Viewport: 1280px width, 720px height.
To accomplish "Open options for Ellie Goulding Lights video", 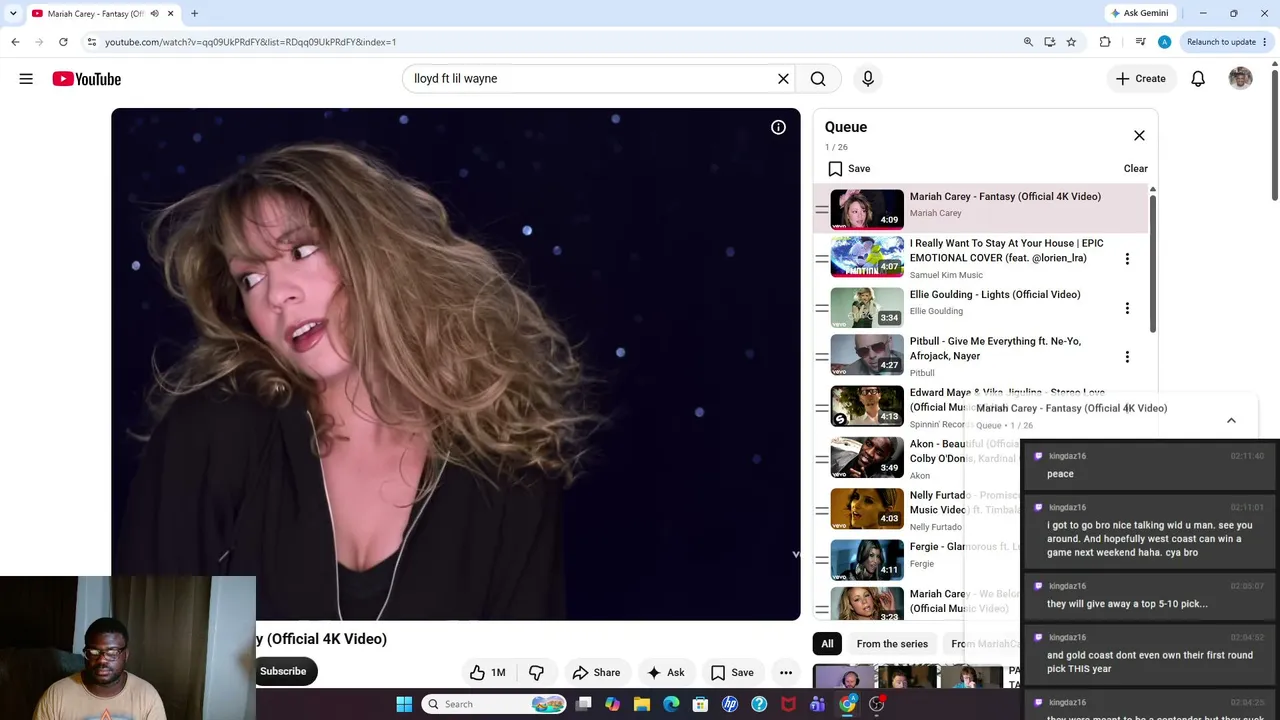I will point(1127,308).
